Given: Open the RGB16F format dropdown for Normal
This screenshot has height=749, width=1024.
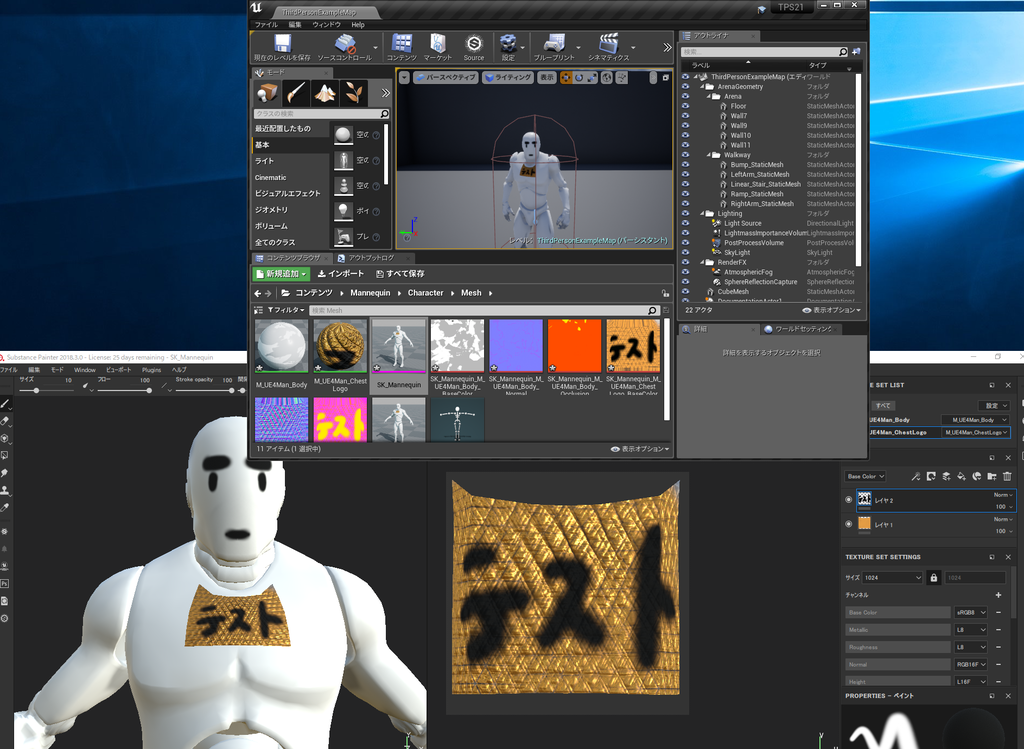Looking at the screenshot, I should (x=970, y=664).
